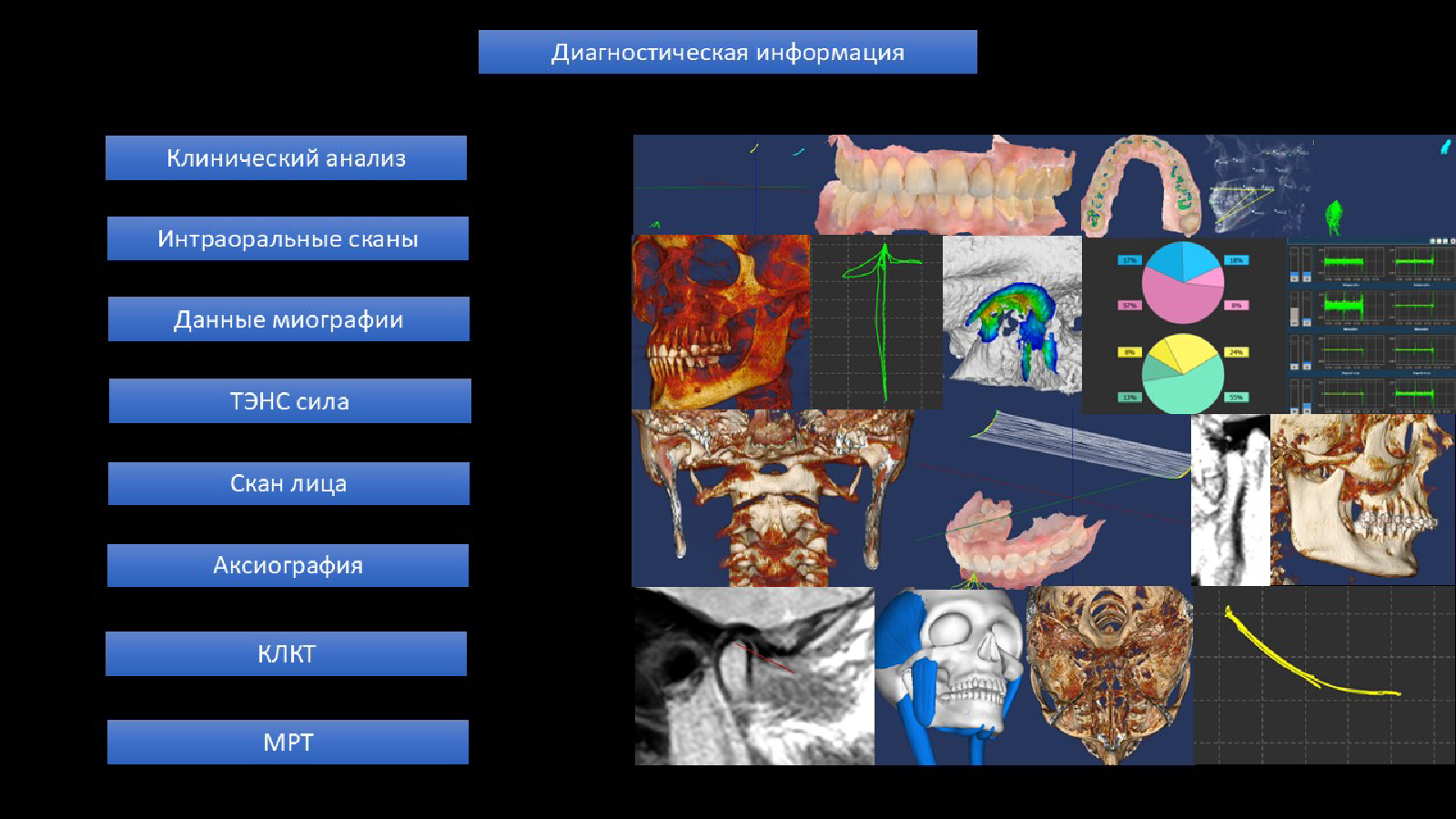The height and width of the screenshot is (819, 1456).
Task: Select the green vertical trace graph
Action: 875,320
